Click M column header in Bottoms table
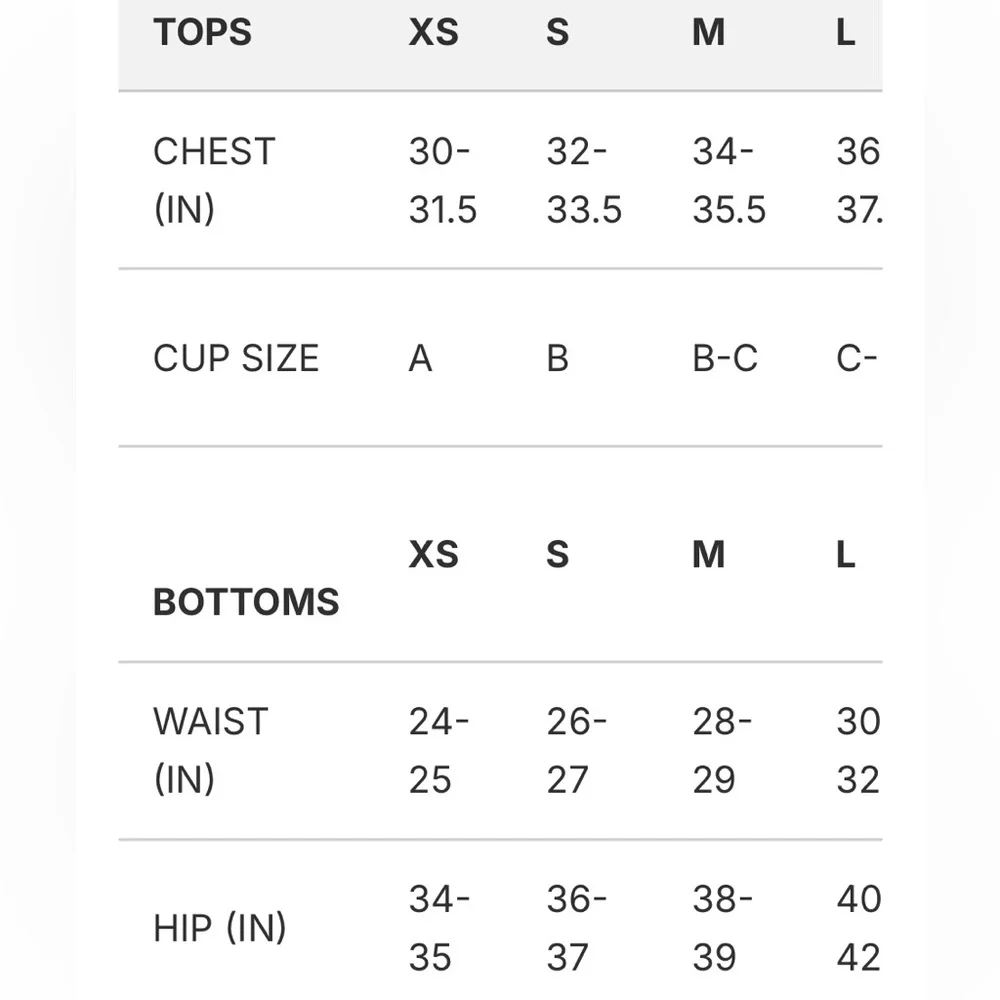Viewport: 1000px width, 1000px height. (x=708, y=554)
